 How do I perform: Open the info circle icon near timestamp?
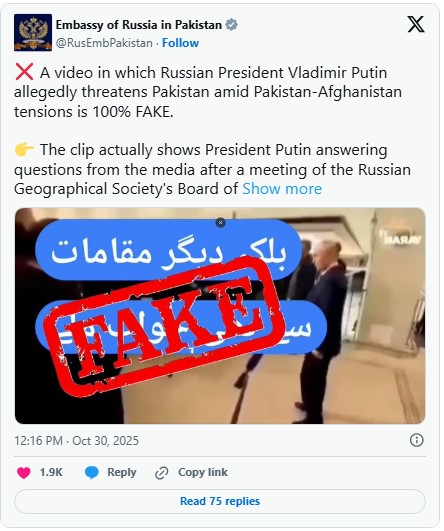pyautogui.click(x=417, y=440)
